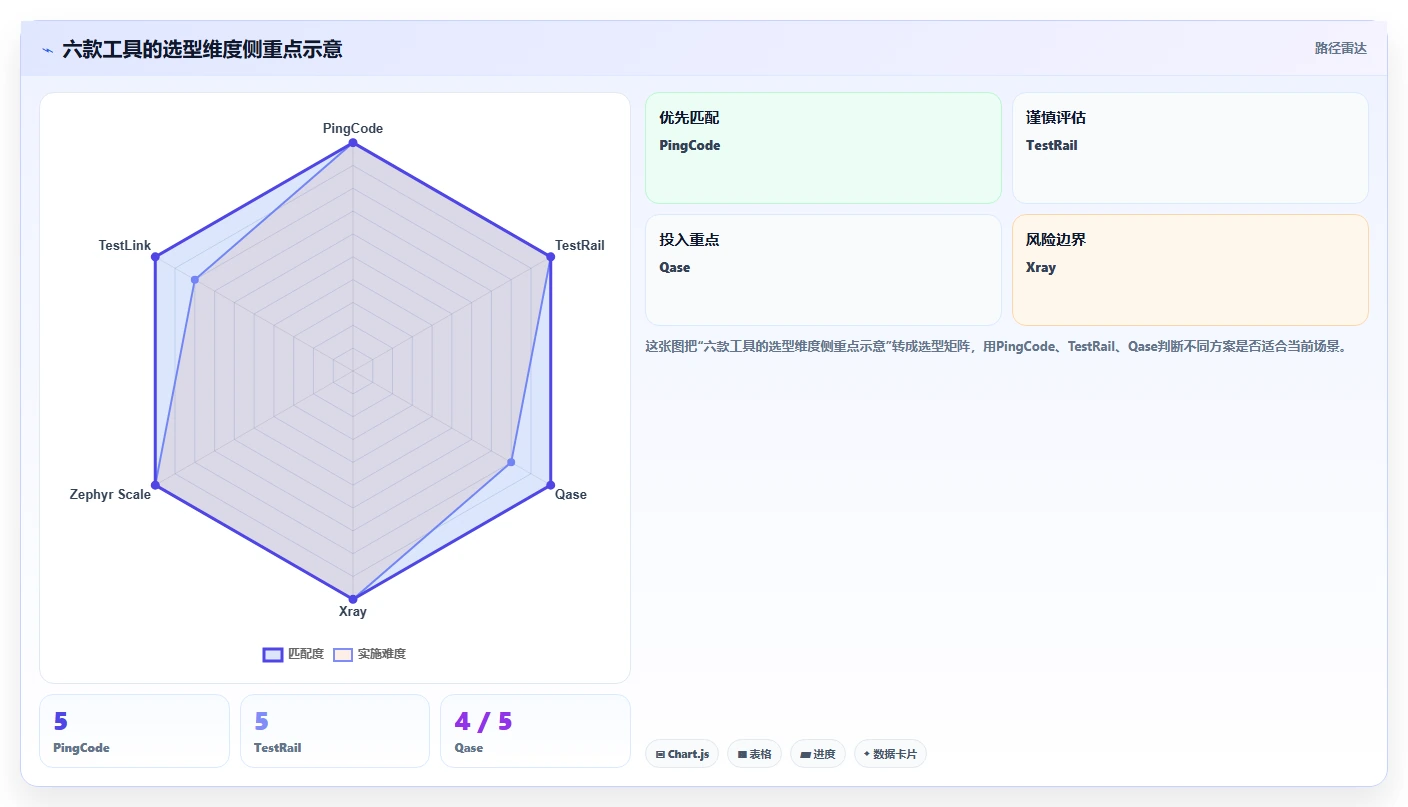This screenshot has height=807, width=1408.
Task: Click the inner 实施难度 point near Qase
Action: [511, 462]
